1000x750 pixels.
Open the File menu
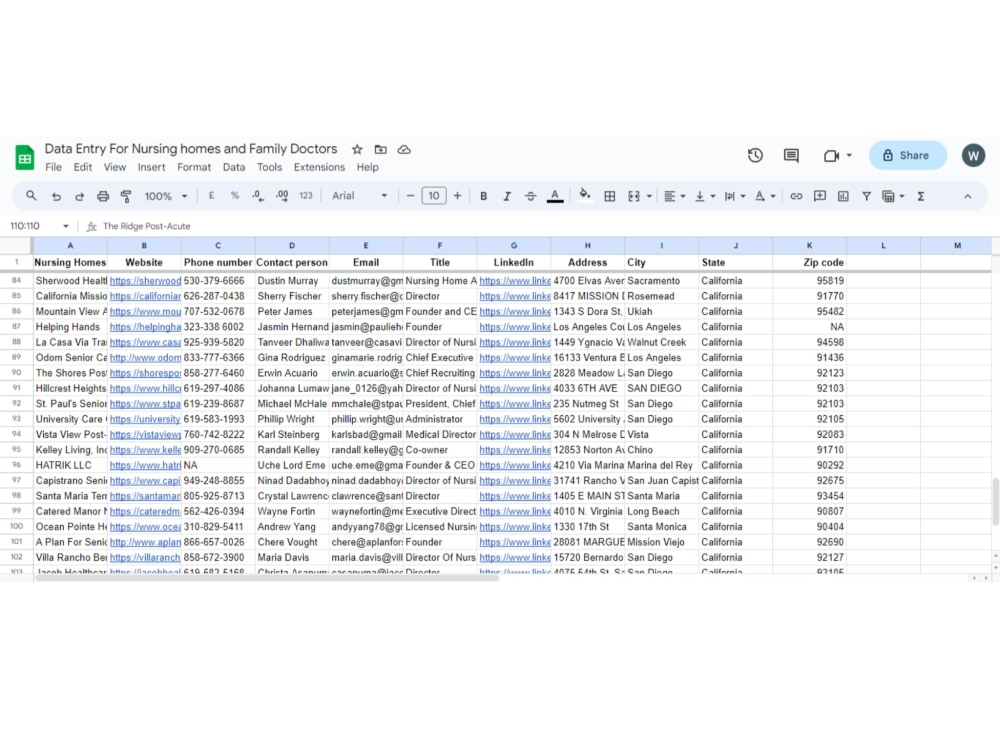[54, 167]
